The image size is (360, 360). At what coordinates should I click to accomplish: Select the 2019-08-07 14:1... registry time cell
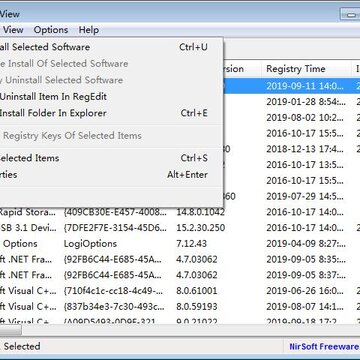pyautogui.click(x=305, y=307)
